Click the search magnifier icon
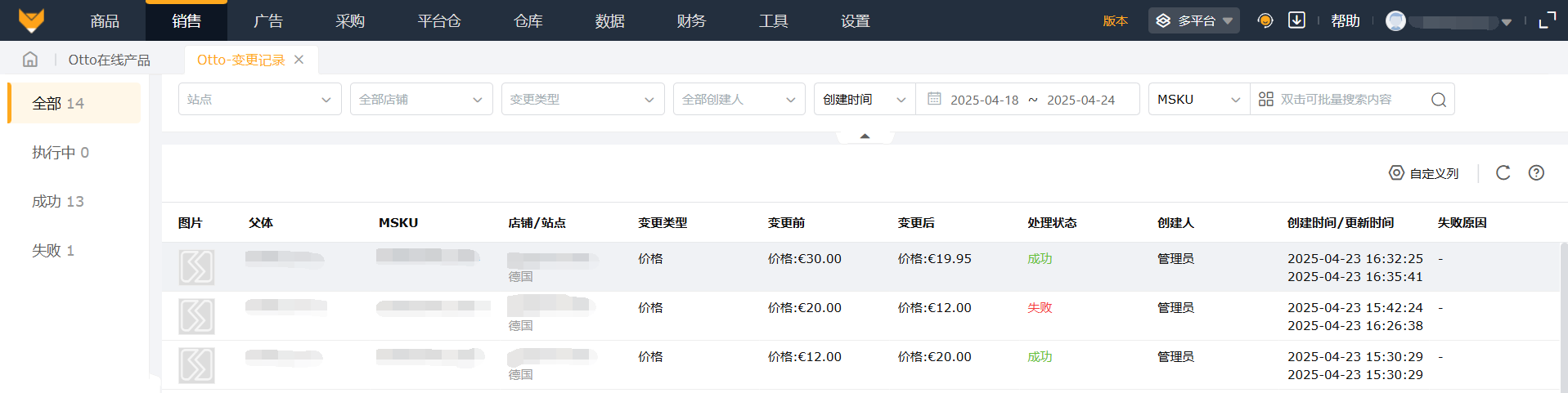The height and width of the screenshot is (393, 1568). coord(1438,100)
